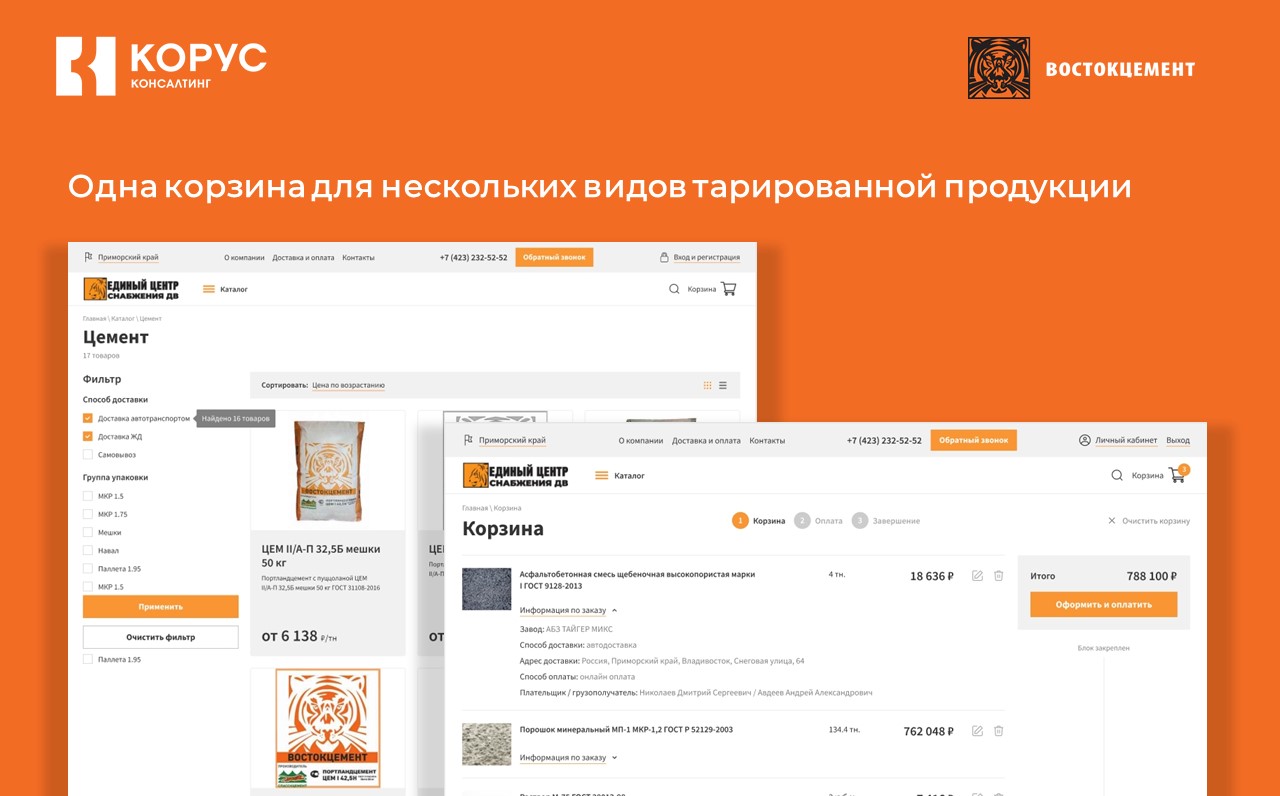1280x796 pixels.
Task: Click the Корус Консалтинг logo
Action: coord(162,66)
